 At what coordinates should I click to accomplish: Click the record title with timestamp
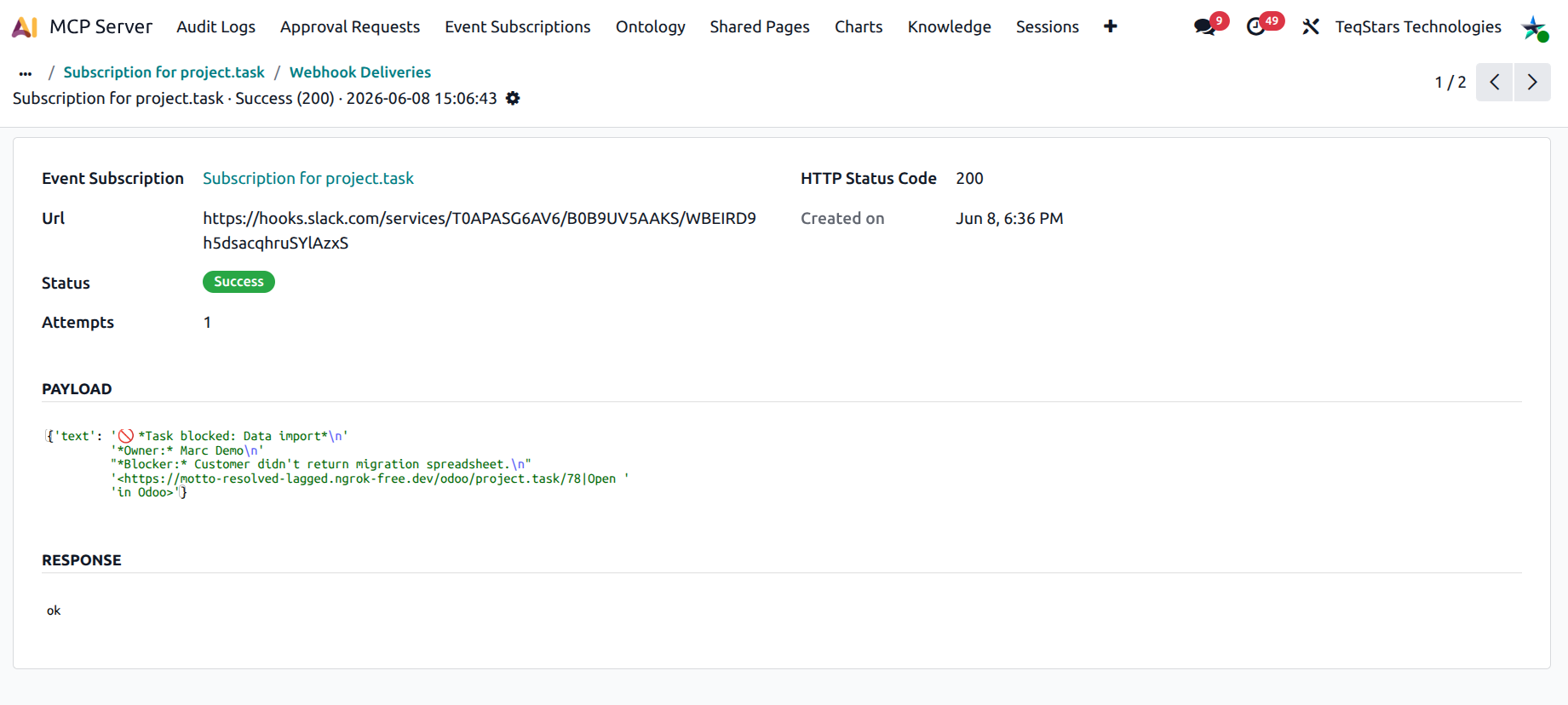coord(255,99)
